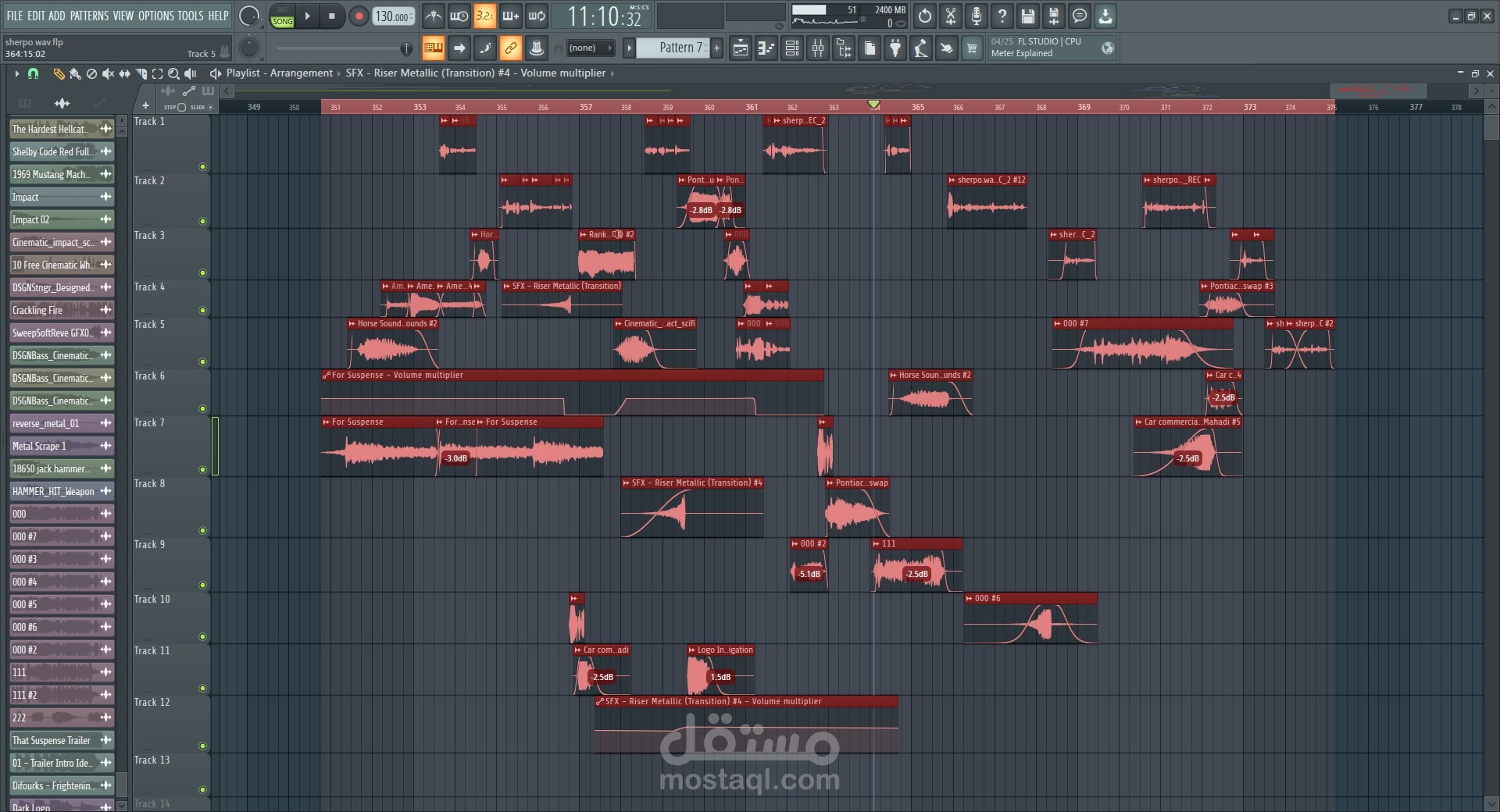Click the Stop button
Image resolution: width=1500 pixels, height=812 pixels.
[331, 16]
